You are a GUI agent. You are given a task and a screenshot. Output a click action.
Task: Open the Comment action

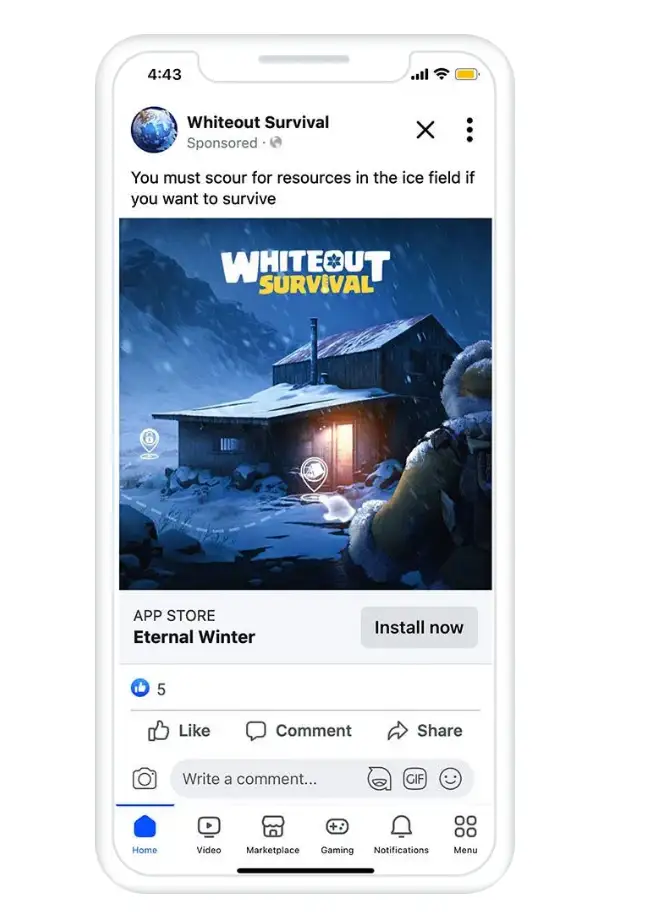299,730
